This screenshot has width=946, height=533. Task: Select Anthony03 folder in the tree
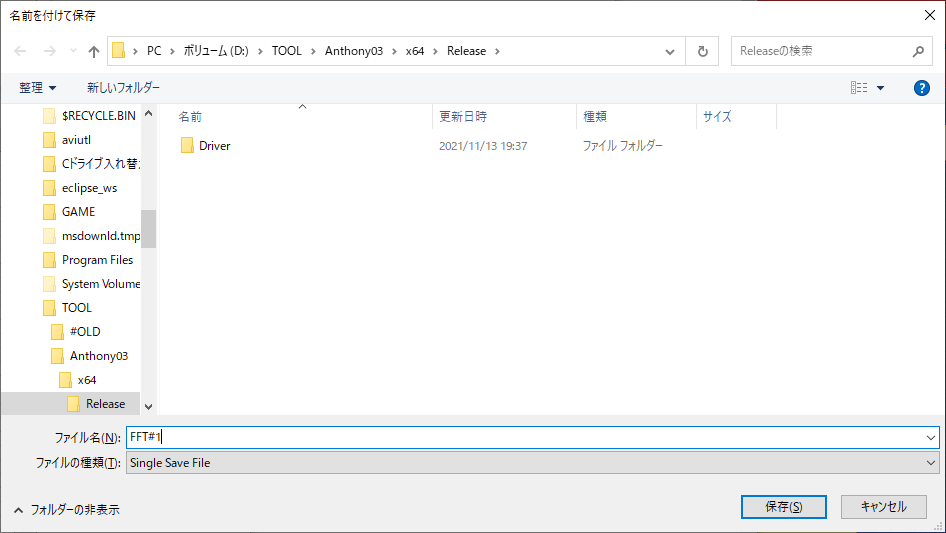99,356
